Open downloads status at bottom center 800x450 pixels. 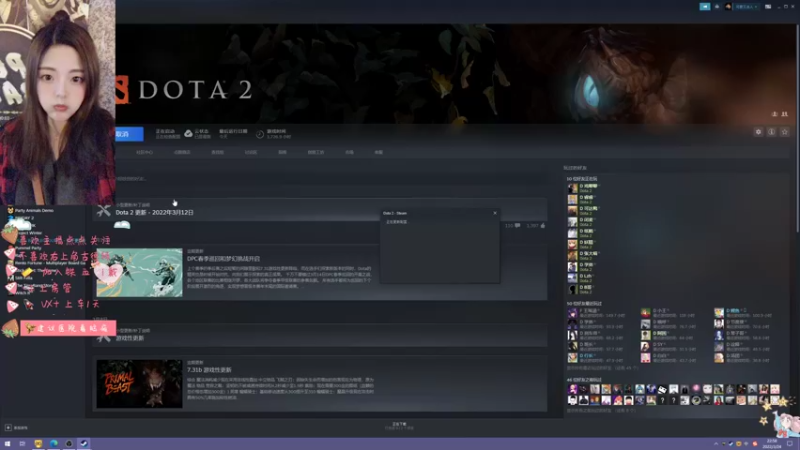(399, 426)
